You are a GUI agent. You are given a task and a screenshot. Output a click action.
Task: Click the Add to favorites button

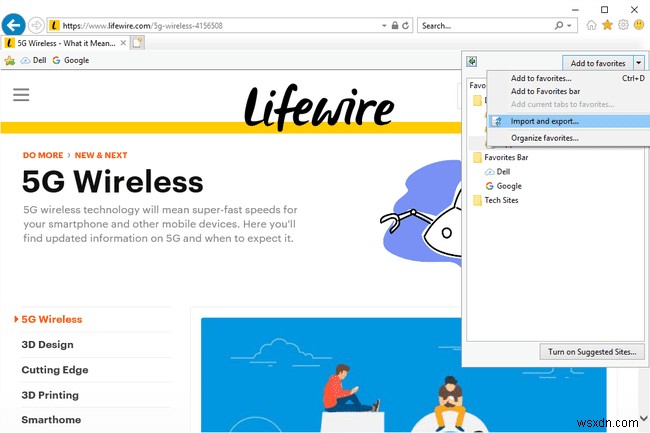pyautogui.click(x=597, y=63)
